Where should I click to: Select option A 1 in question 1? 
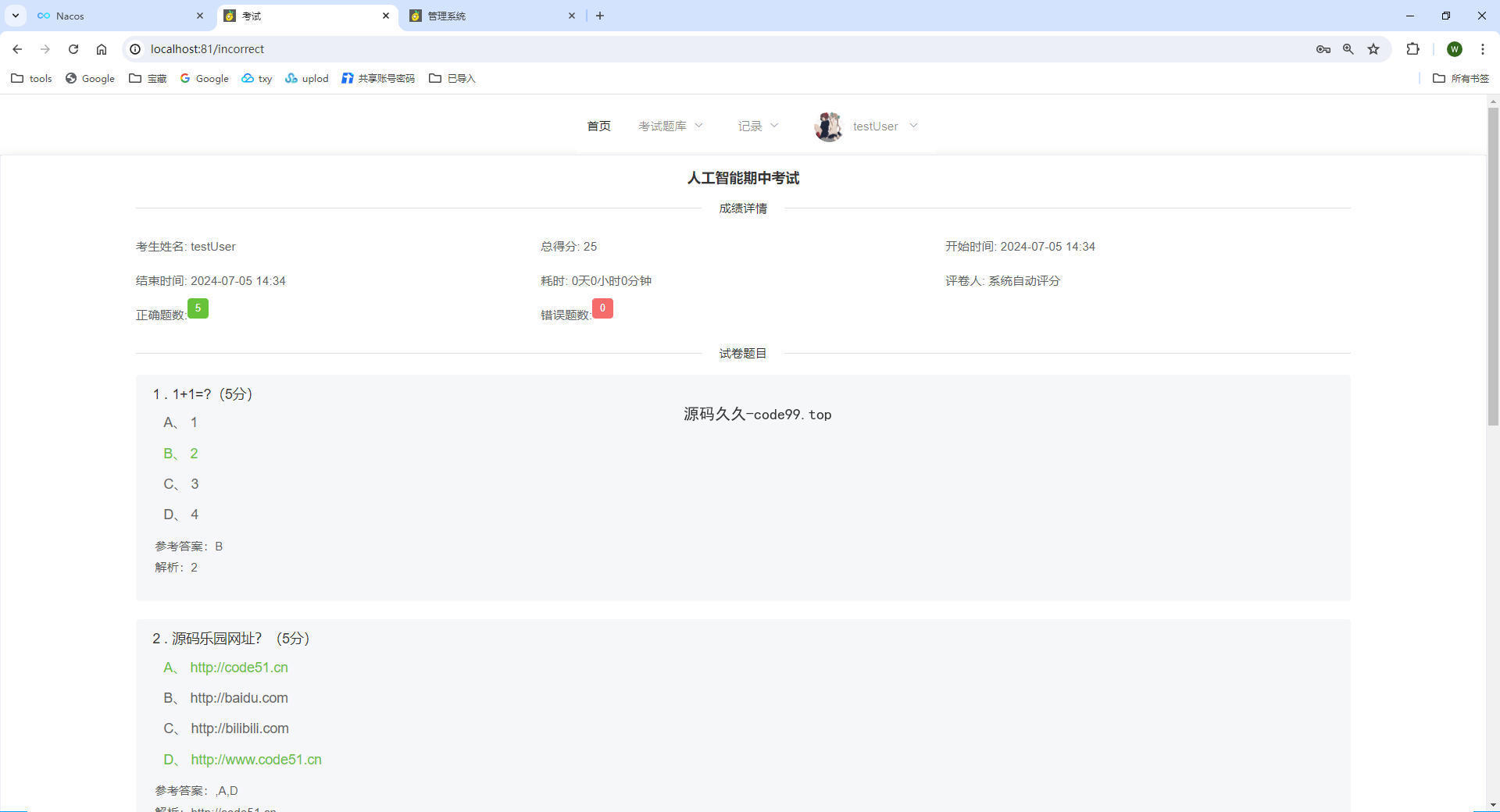pyautogui.click(x=180, y=422)
